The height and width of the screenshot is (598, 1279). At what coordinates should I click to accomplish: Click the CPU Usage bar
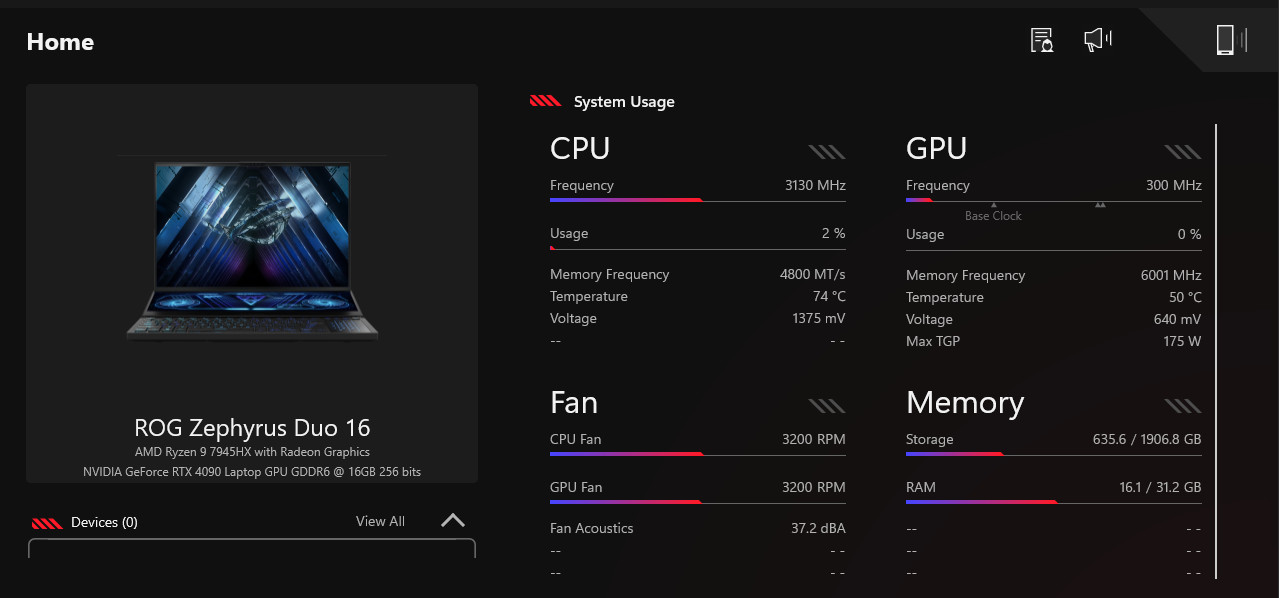point(698,248)
